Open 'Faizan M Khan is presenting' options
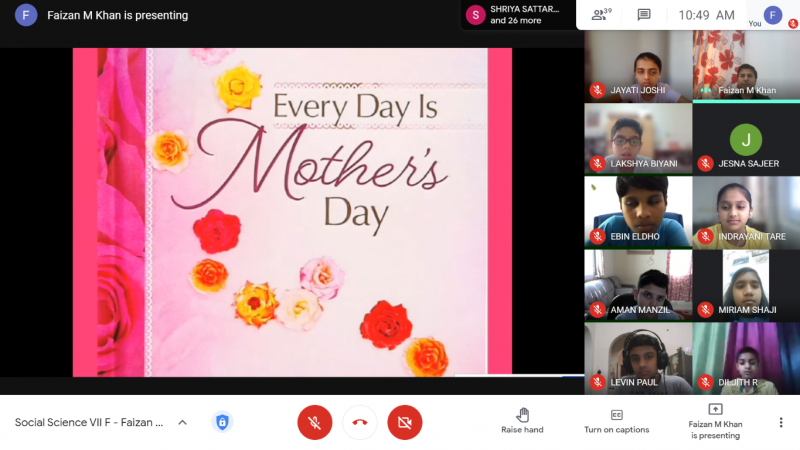 (715, 421)
